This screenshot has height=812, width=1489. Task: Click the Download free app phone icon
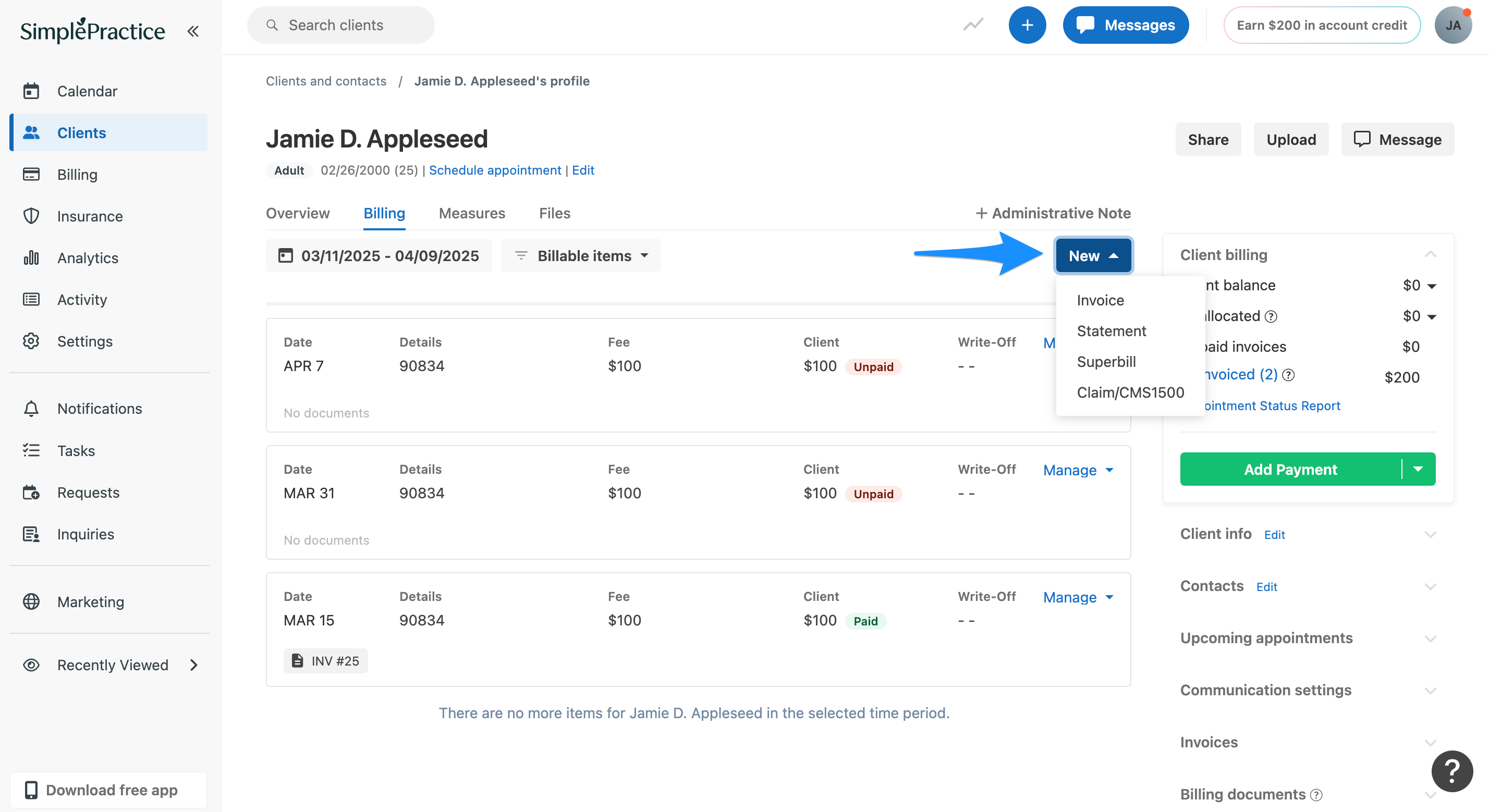tap(31, 790)
